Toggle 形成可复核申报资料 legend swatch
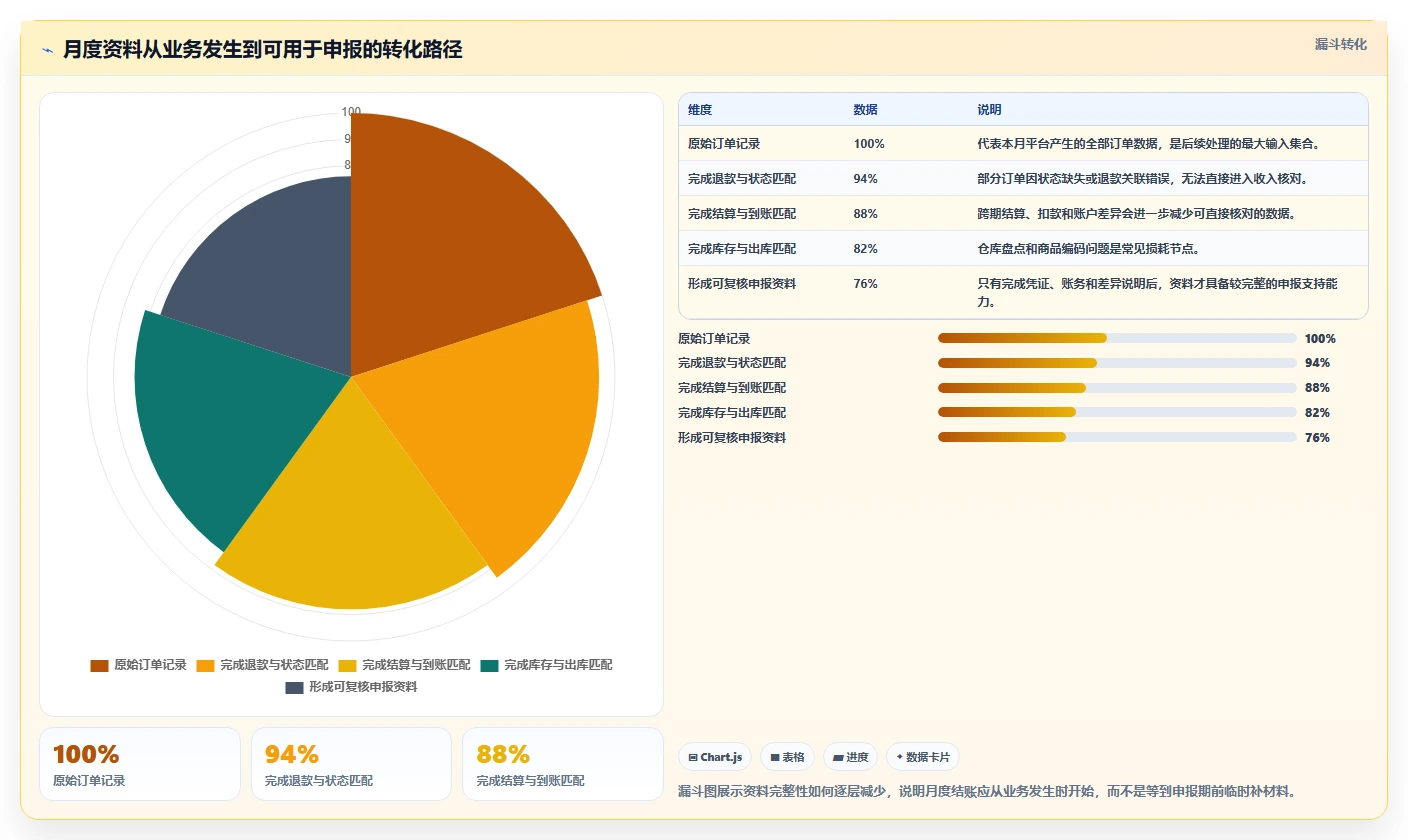Viewport: 1408px width, 840px height. [x=294, y=687]
